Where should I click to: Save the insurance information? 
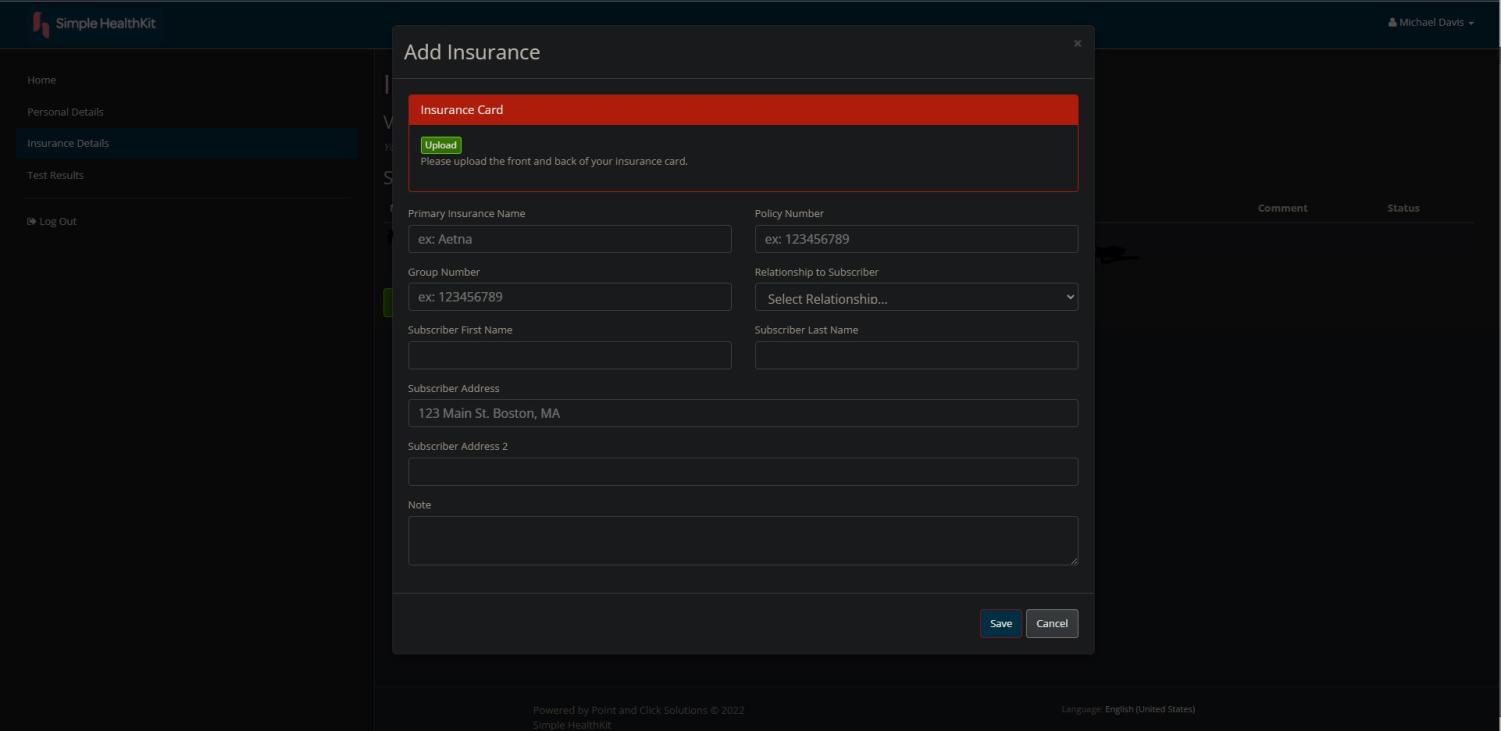point(1000,623)
